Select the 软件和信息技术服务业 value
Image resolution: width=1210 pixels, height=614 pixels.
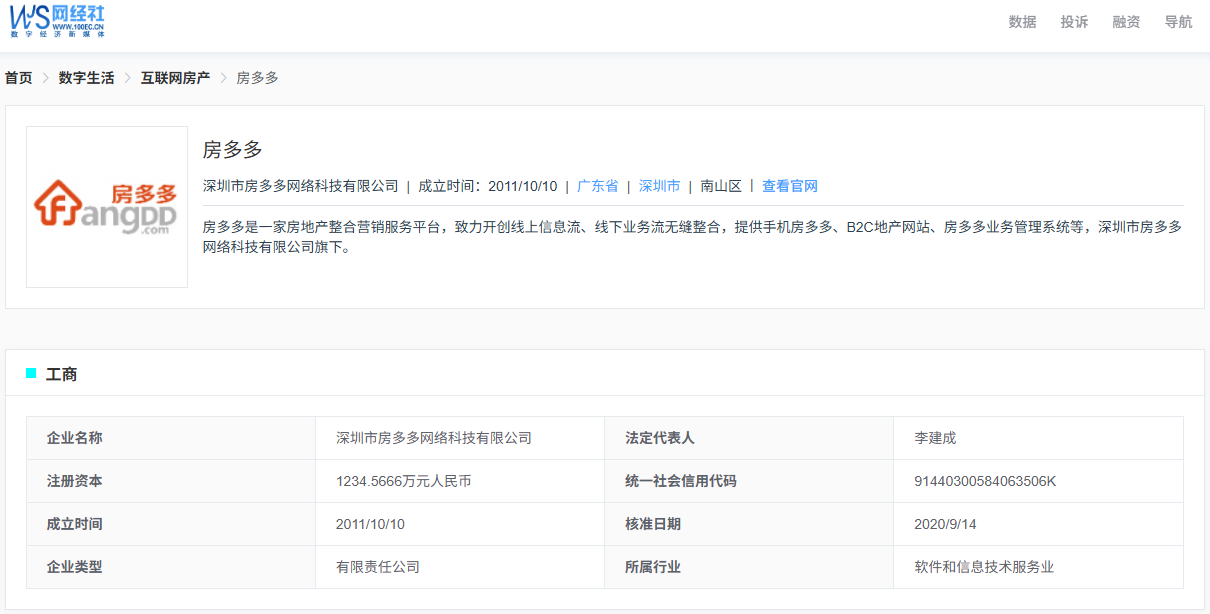click(984, 567)
